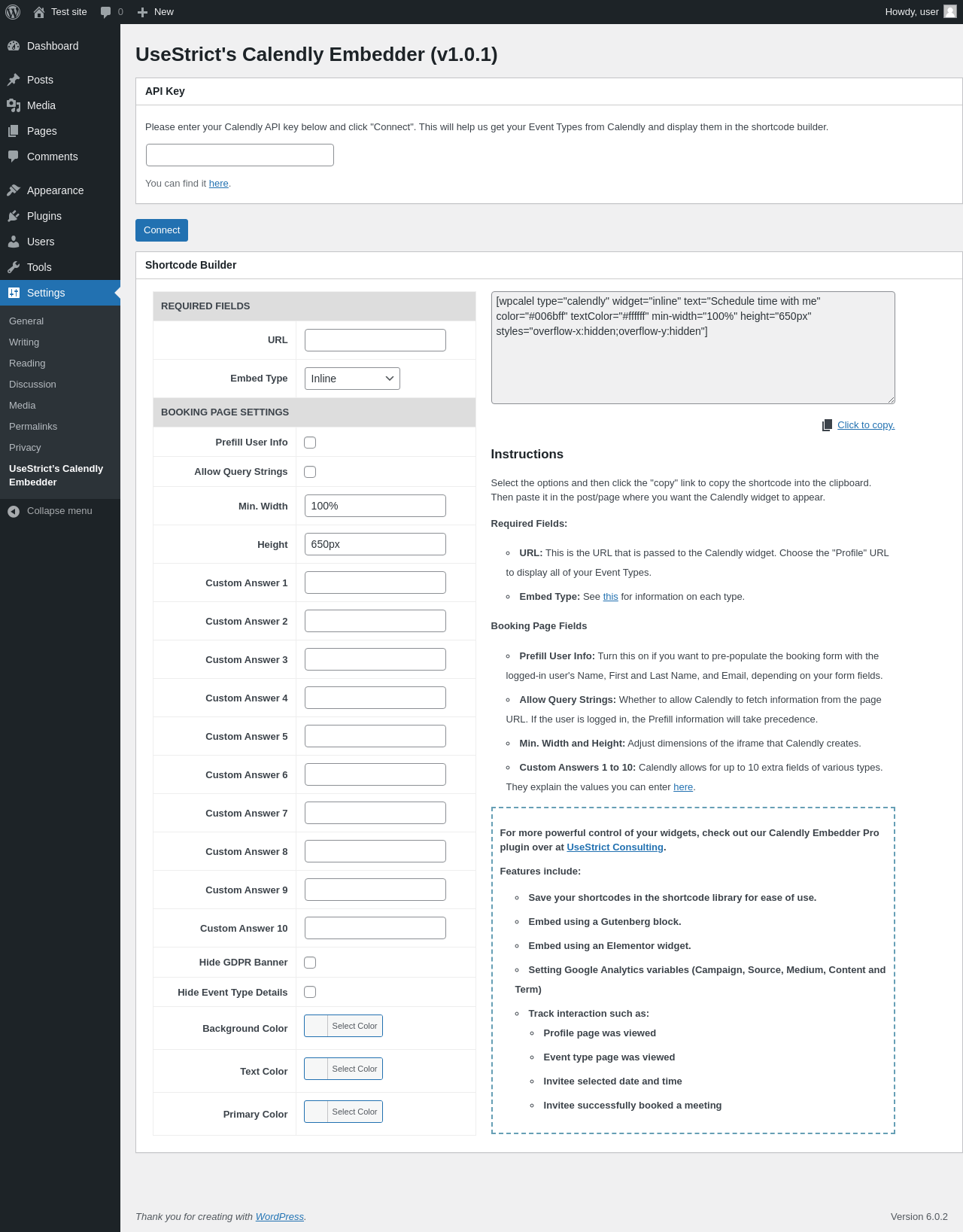Image resolution: width=963 pixels, height=1232 pixels.
Task: Collapse the admin menu arrow icon
Action: 14,511
